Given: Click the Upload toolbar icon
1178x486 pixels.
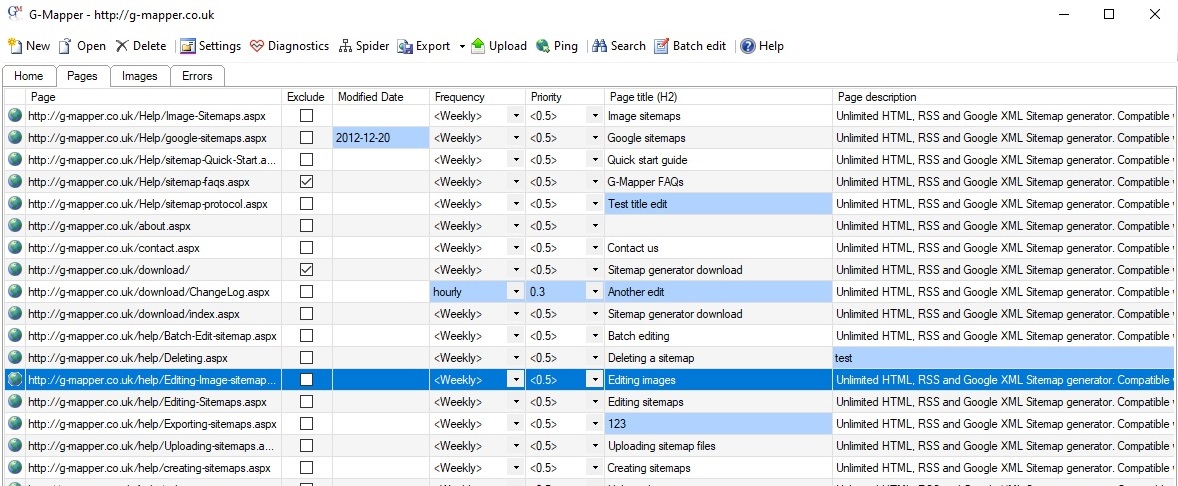Looking at the screenshot, I should click(478, 46).
